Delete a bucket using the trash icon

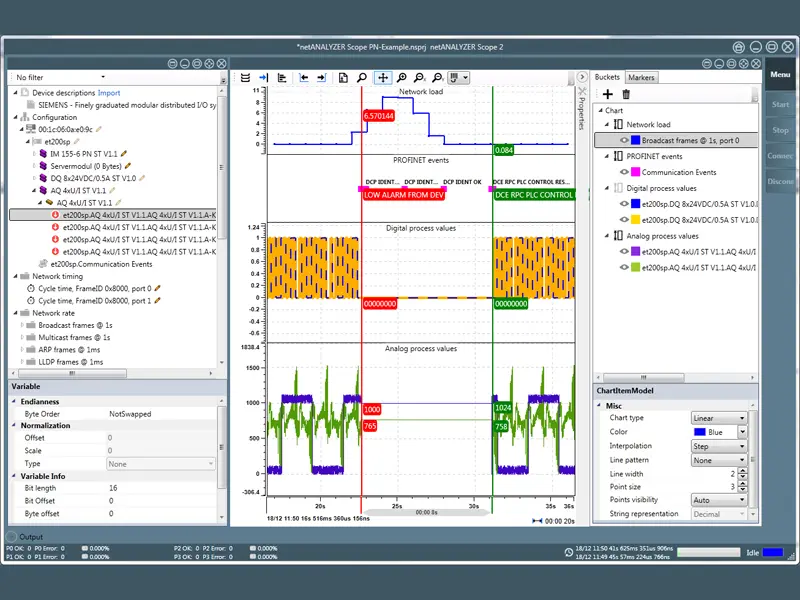[626, 93]
